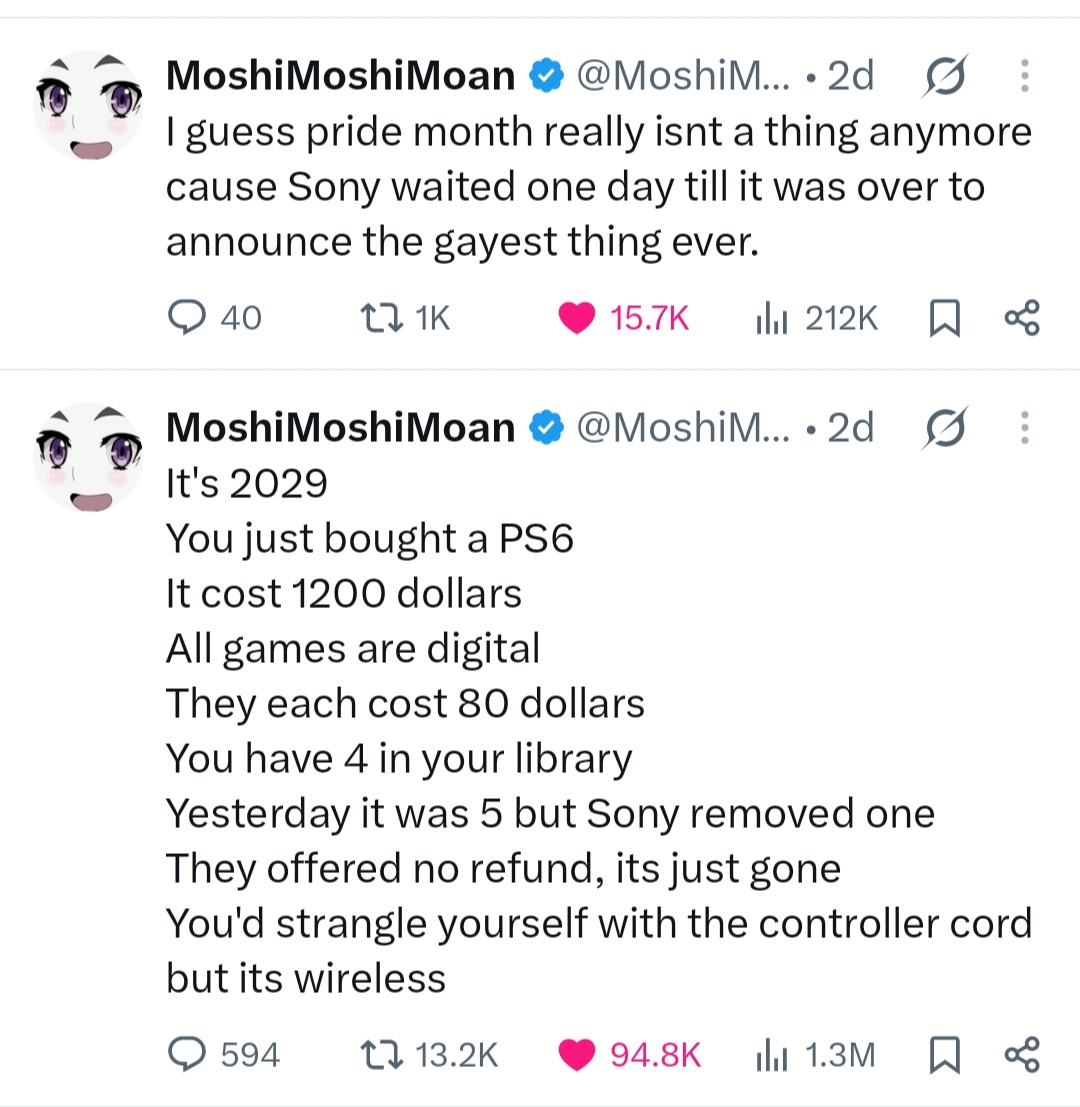
Task: View analytics showing 212K views
Action: (x=817, y=318)
